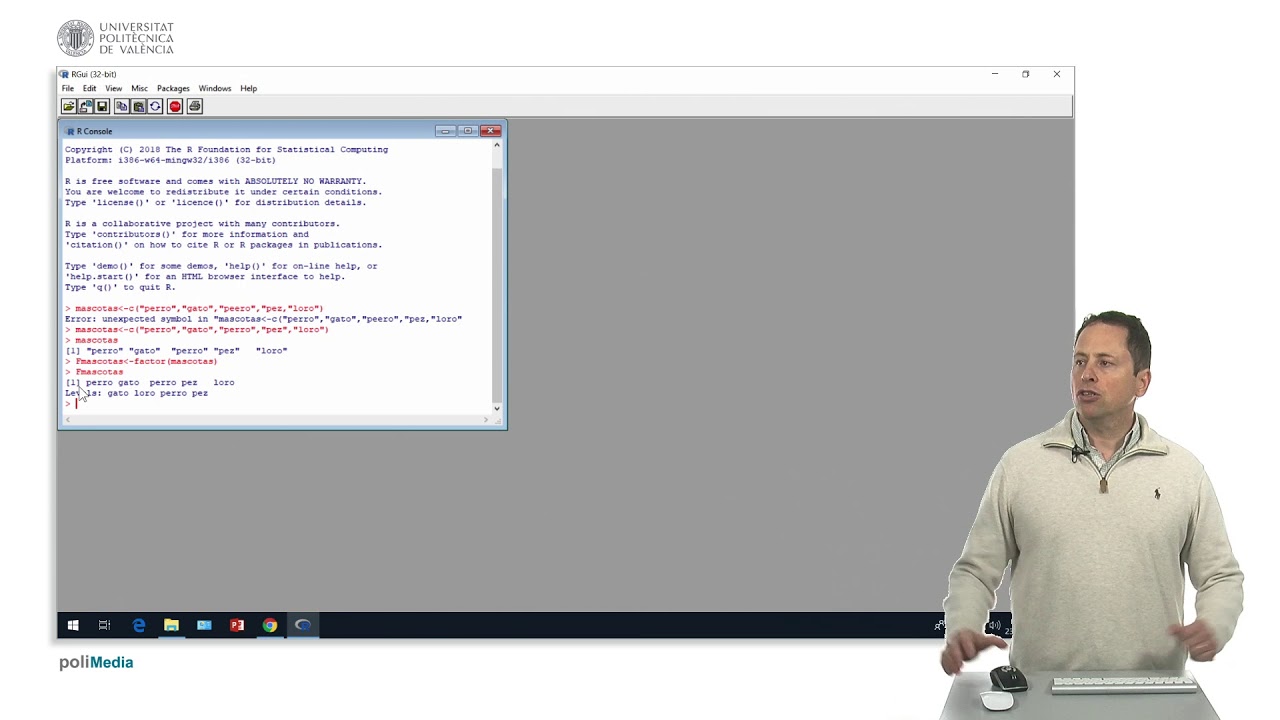This screenshot has width=1280, height=720.
Task: Click the Open script toolbar icon
Action: [68, 106]
